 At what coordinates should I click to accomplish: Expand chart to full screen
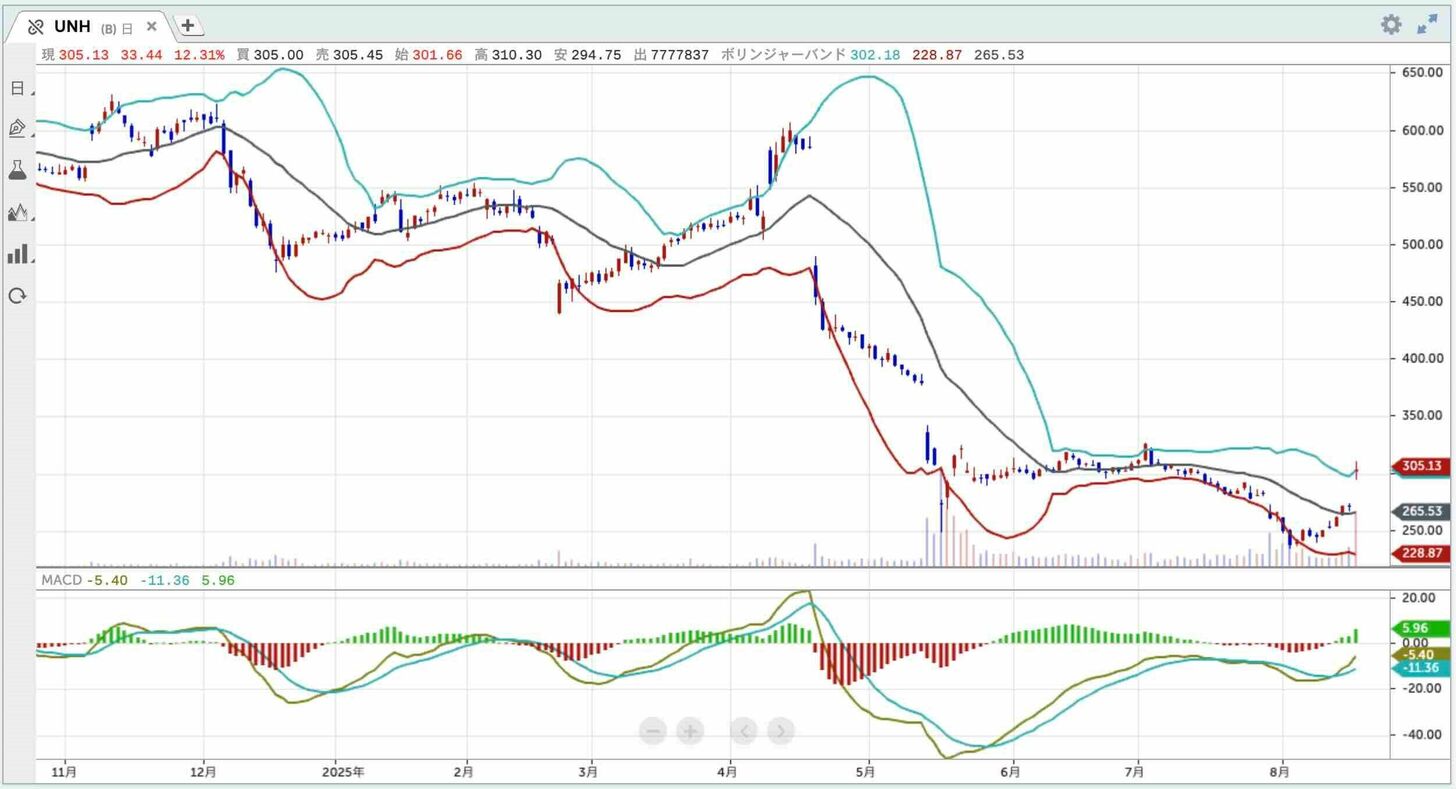coord(1427,25)
